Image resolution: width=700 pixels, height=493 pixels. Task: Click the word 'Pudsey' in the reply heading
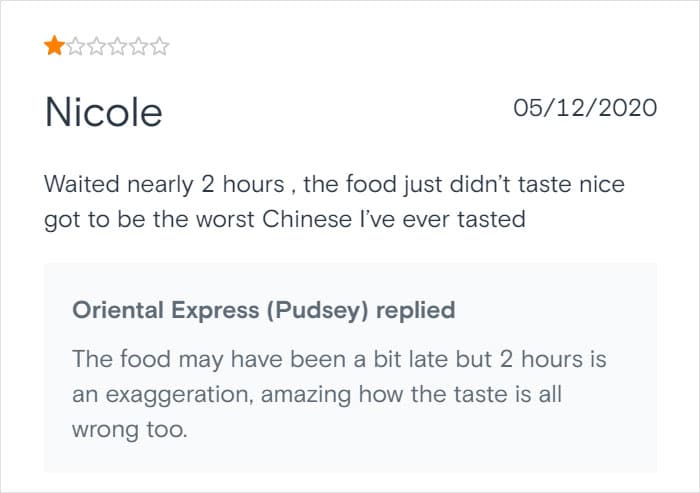[x=317, y=311]
